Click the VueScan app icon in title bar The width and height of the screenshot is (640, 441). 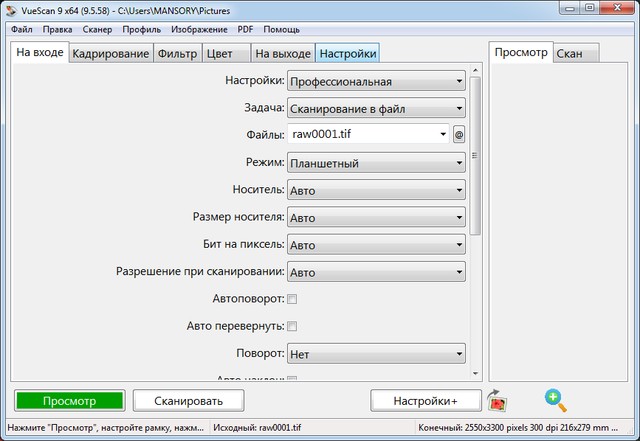tap(11, 10)
